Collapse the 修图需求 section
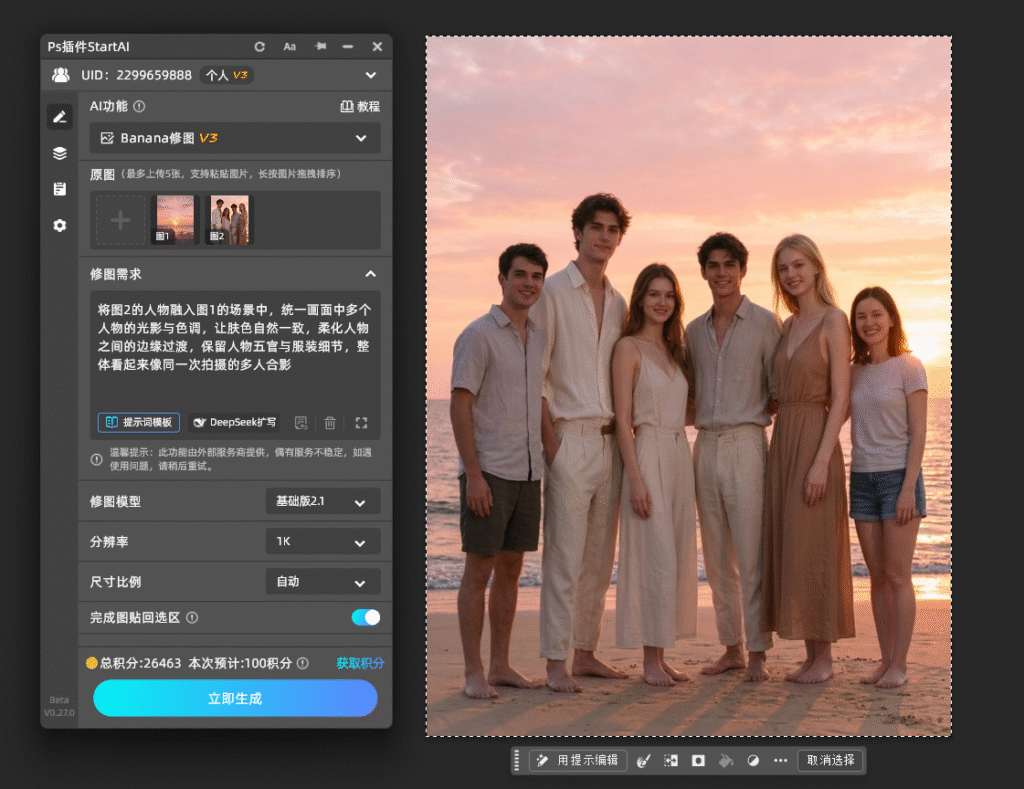 pos(370,274)
